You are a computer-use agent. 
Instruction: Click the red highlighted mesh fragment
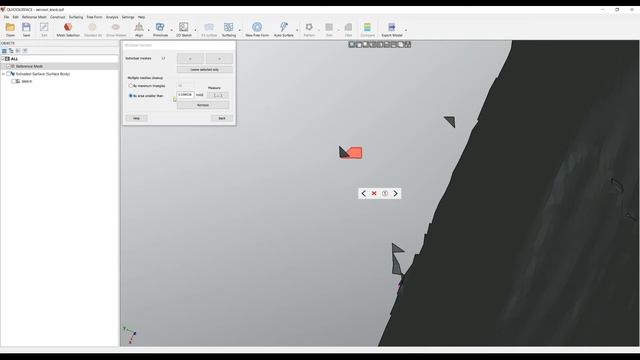354,153
